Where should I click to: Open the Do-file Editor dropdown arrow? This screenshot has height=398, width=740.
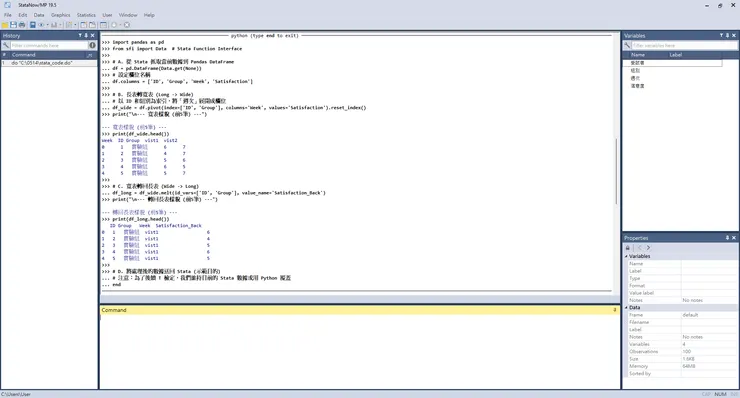click(x=76, y=25)
